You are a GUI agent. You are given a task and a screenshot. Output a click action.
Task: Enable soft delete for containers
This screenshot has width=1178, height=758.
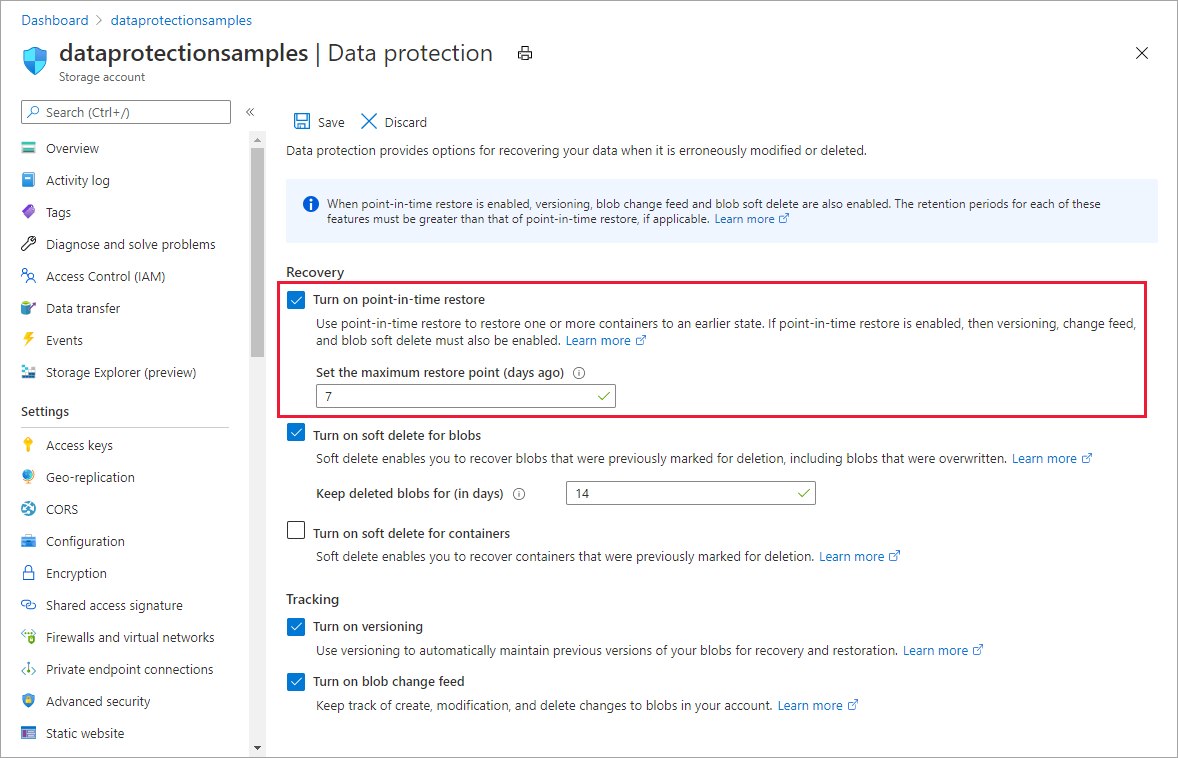296,532
